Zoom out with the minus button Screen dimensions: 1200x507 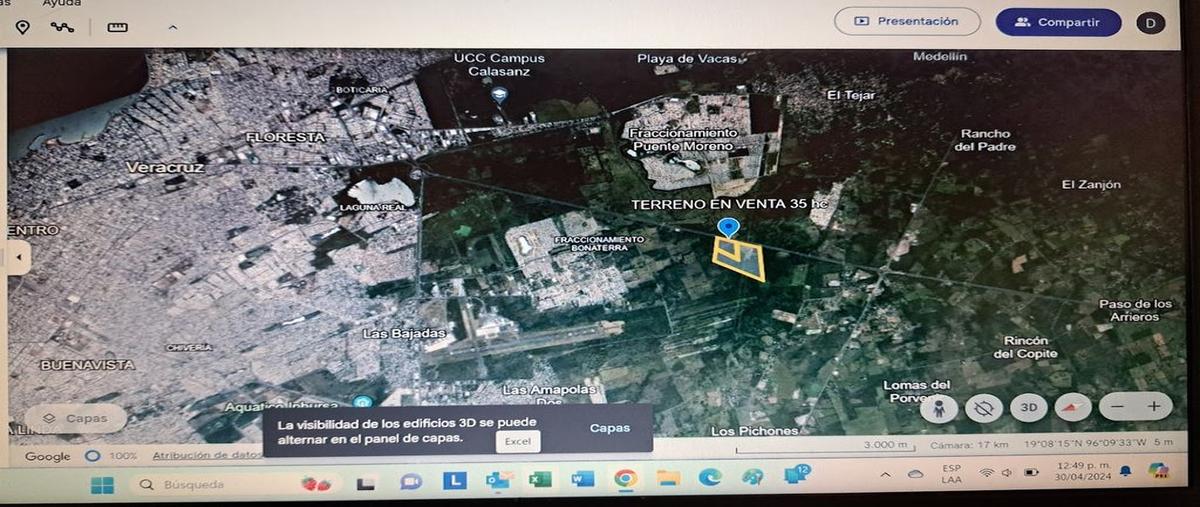click(1117, 406)
